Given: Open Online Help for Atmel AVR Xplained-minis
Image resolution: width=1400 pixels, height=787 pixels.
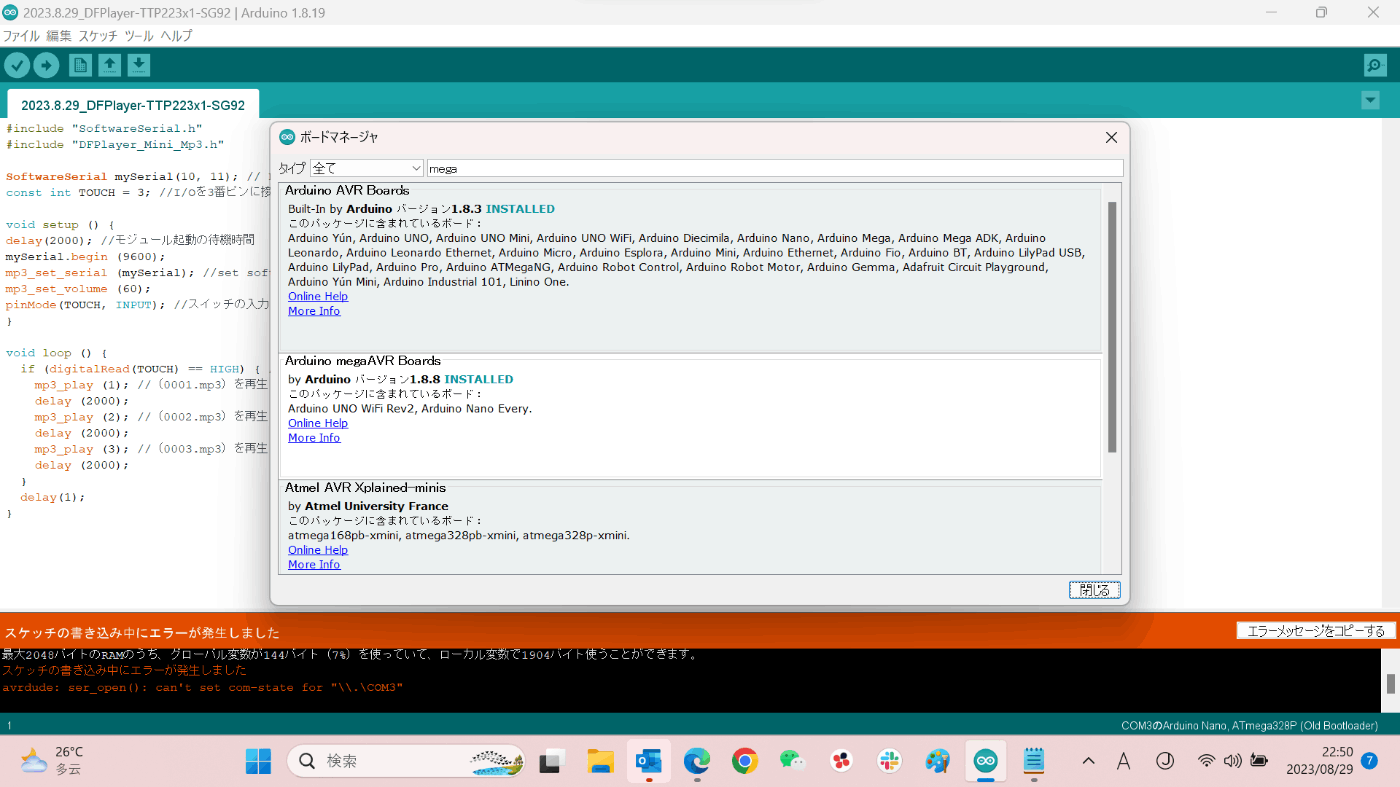Looking at the screenshot, I should pyautogui.click(x=318, y=550).
